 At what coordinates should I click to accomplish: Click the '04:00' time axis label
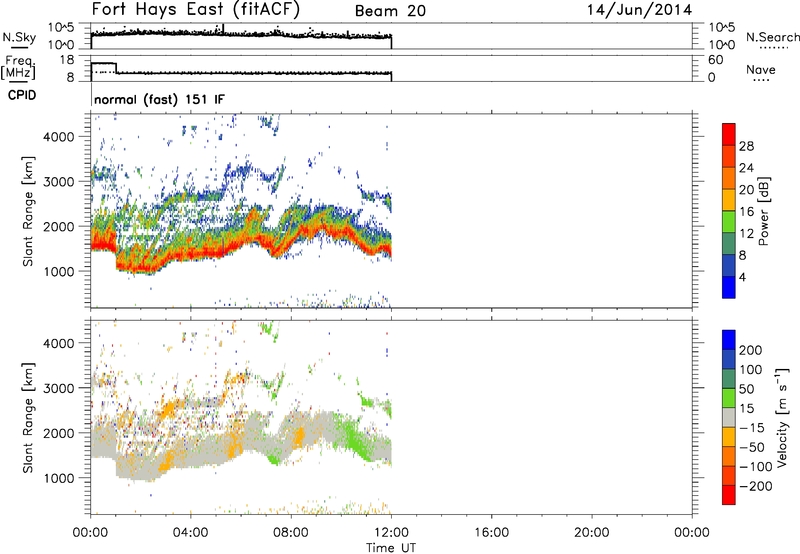tap(190, 533)
